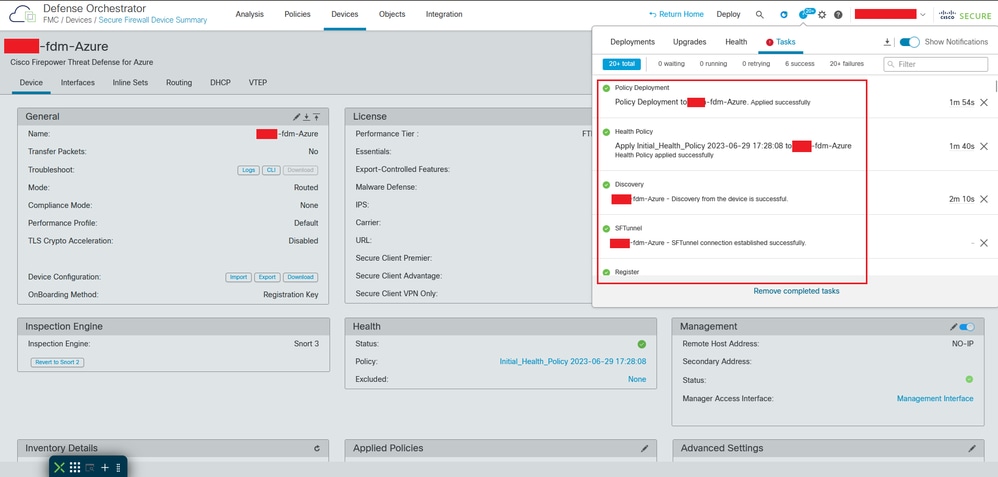Click the green X icon in floating toolbar
998x477 pixels.
(59, 467)
